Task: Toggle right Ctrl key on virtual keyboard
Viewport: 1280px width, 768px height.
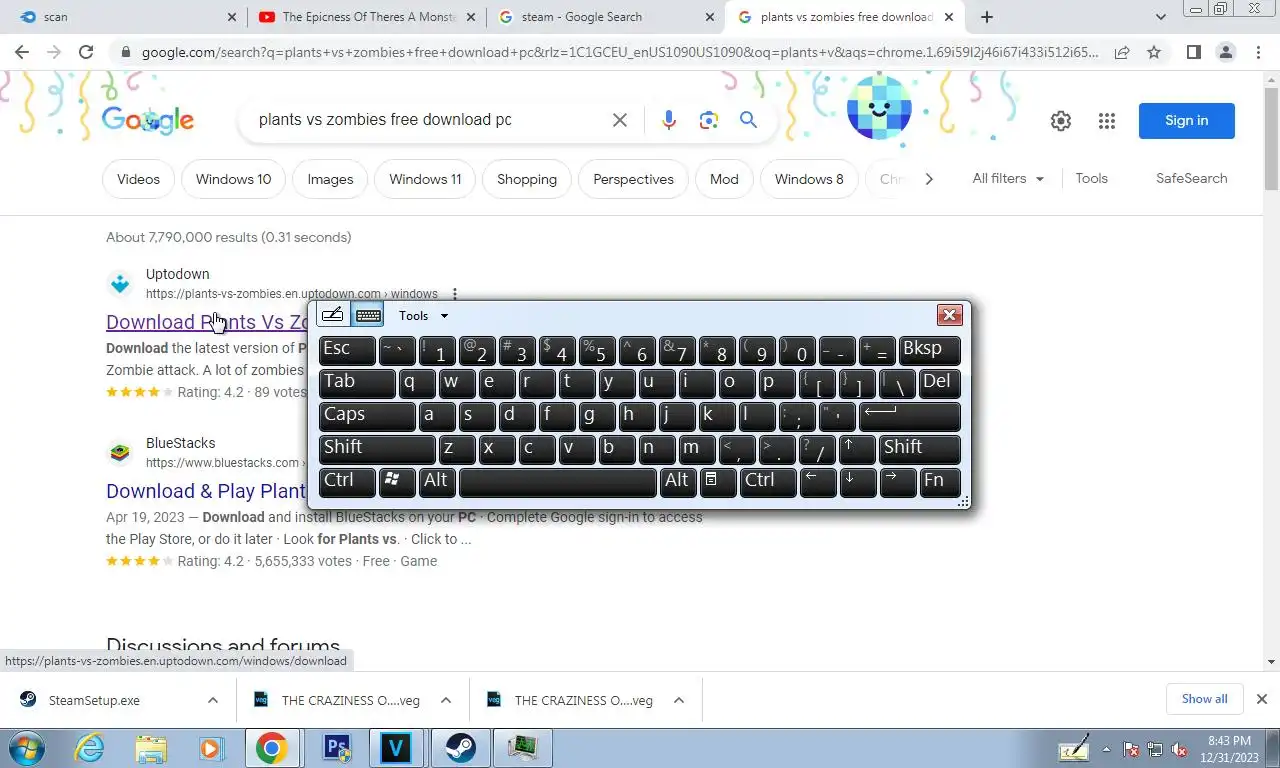Action: pyautogui.click(x=768, y=481)
